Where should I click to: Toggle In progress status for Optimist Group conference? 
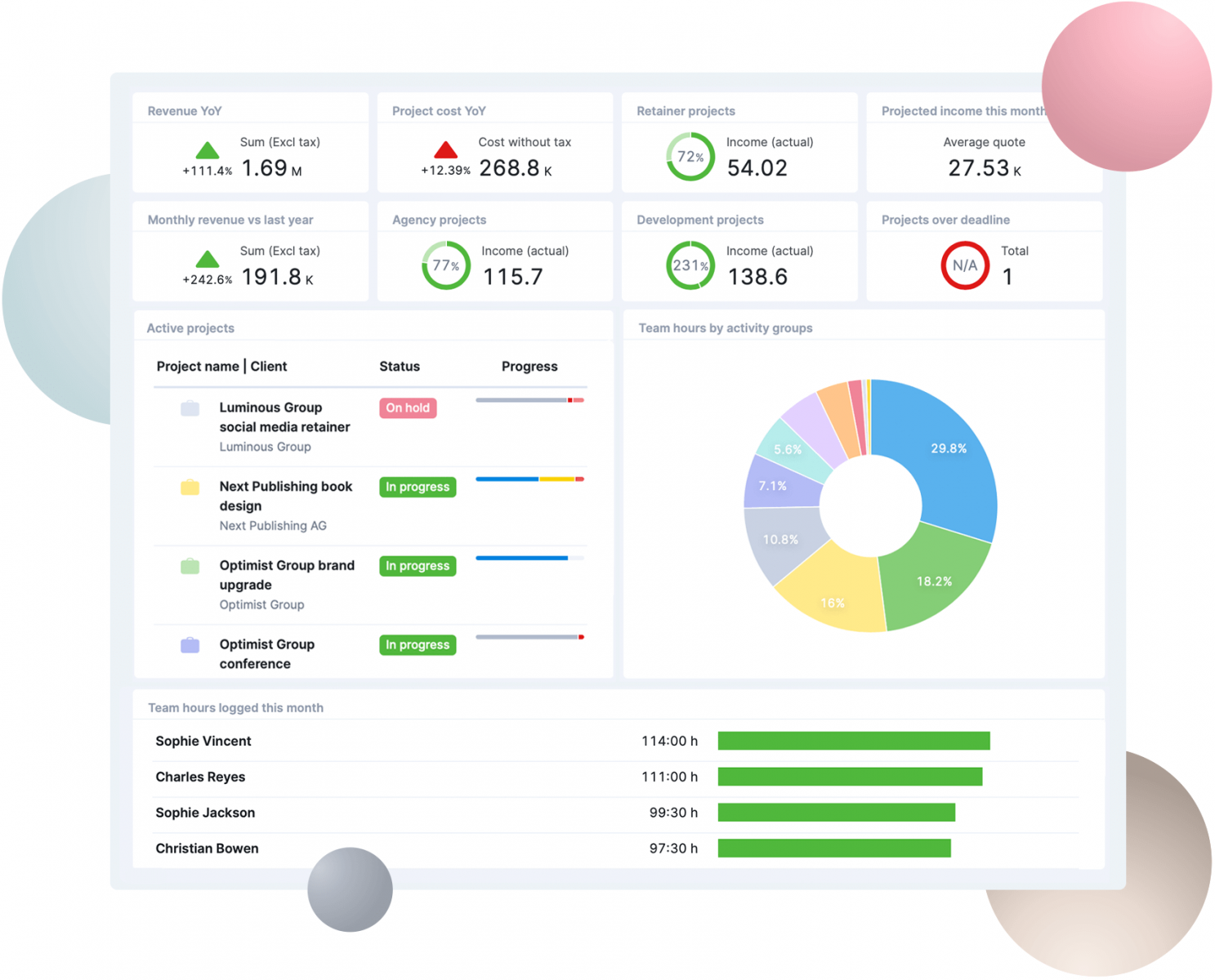coord(418,645)
